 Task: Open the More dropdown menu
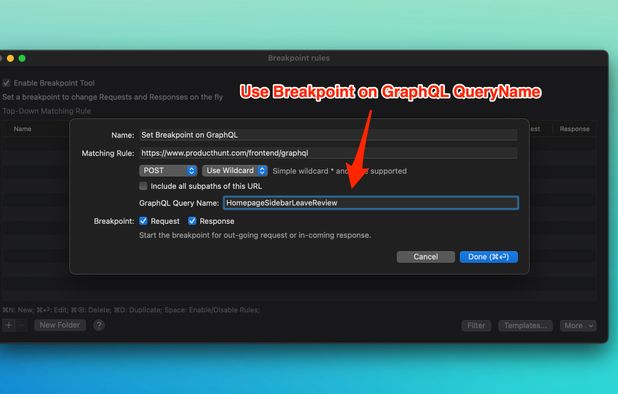[x=578, y=325]
